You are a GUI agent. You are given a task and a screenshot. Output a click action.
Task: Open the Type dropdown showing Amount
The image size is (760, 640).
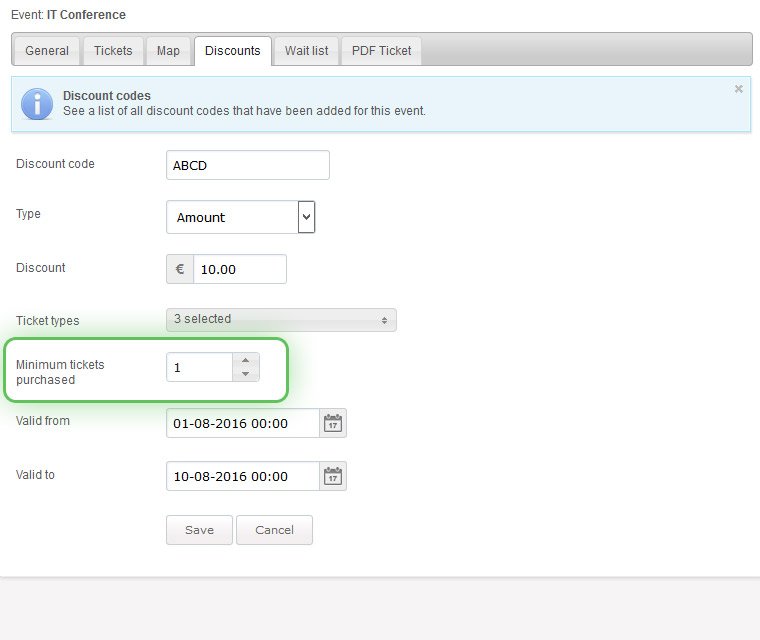click(240, 217)
